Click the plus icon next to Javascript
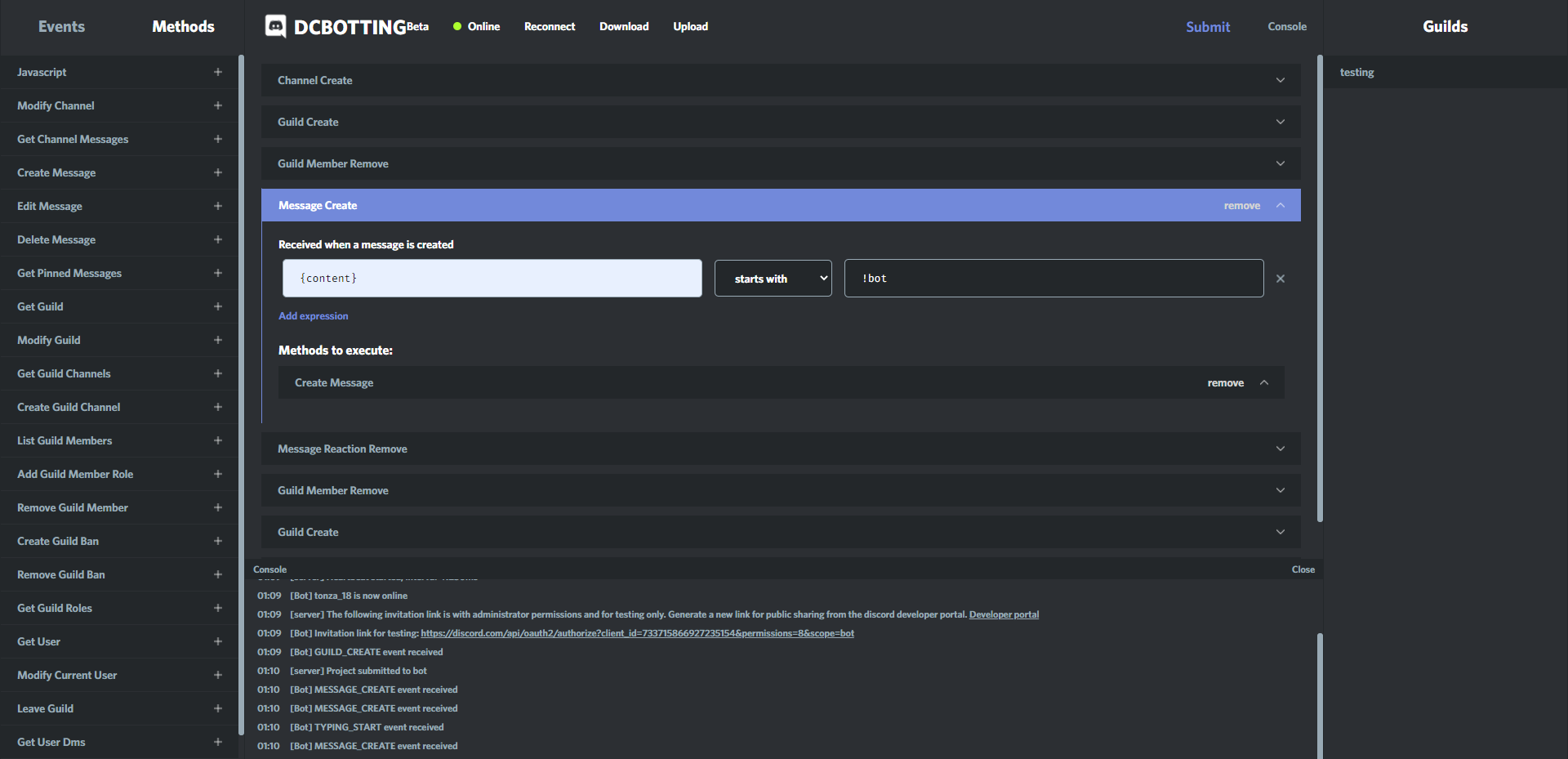Screen dimensions: 1568x759 click(218, 72)
